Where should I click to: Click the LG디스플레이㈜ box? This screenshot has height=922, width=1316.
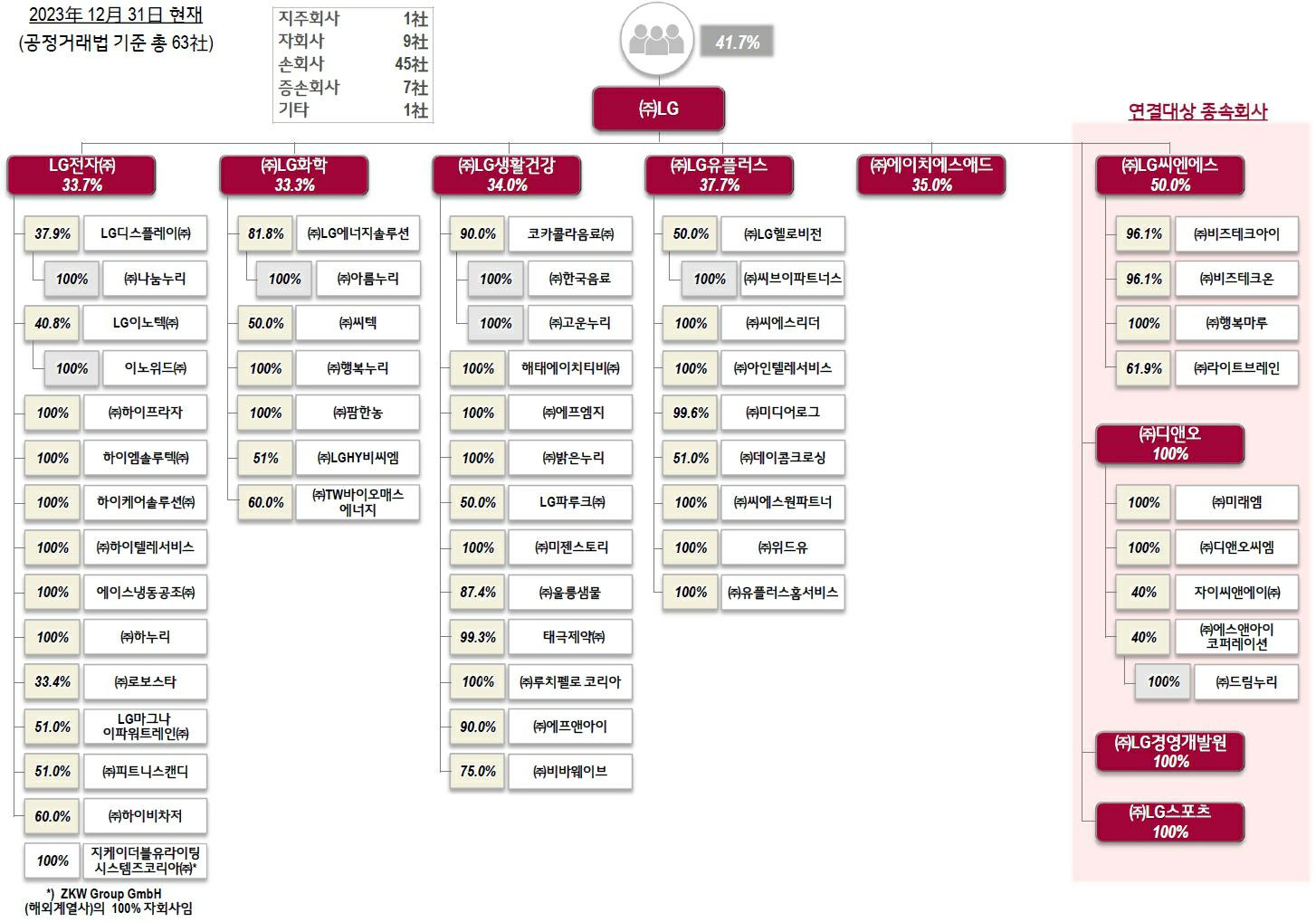[x=145, y=233]
